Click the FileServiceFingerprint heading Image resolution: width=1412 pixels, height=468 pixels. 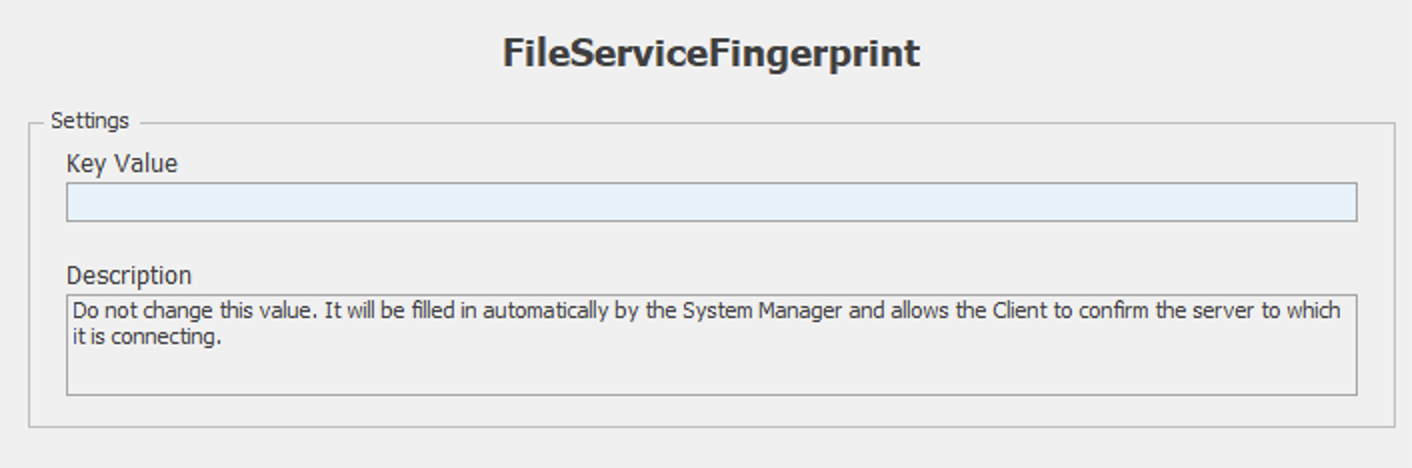[x=711, y=53]
